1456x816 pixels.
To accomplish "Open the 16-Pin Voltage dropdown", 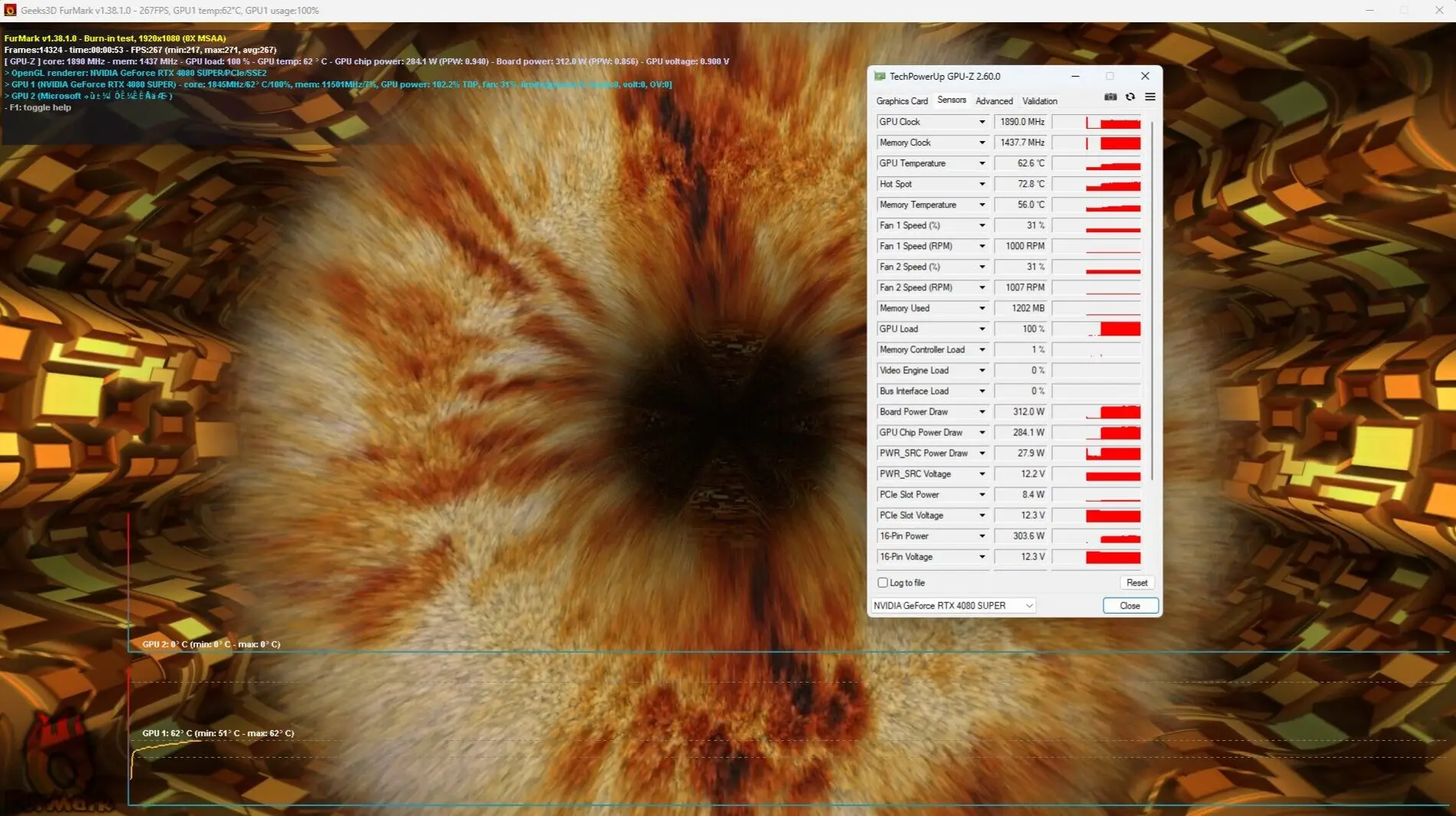I will click(x=982, y=557).
